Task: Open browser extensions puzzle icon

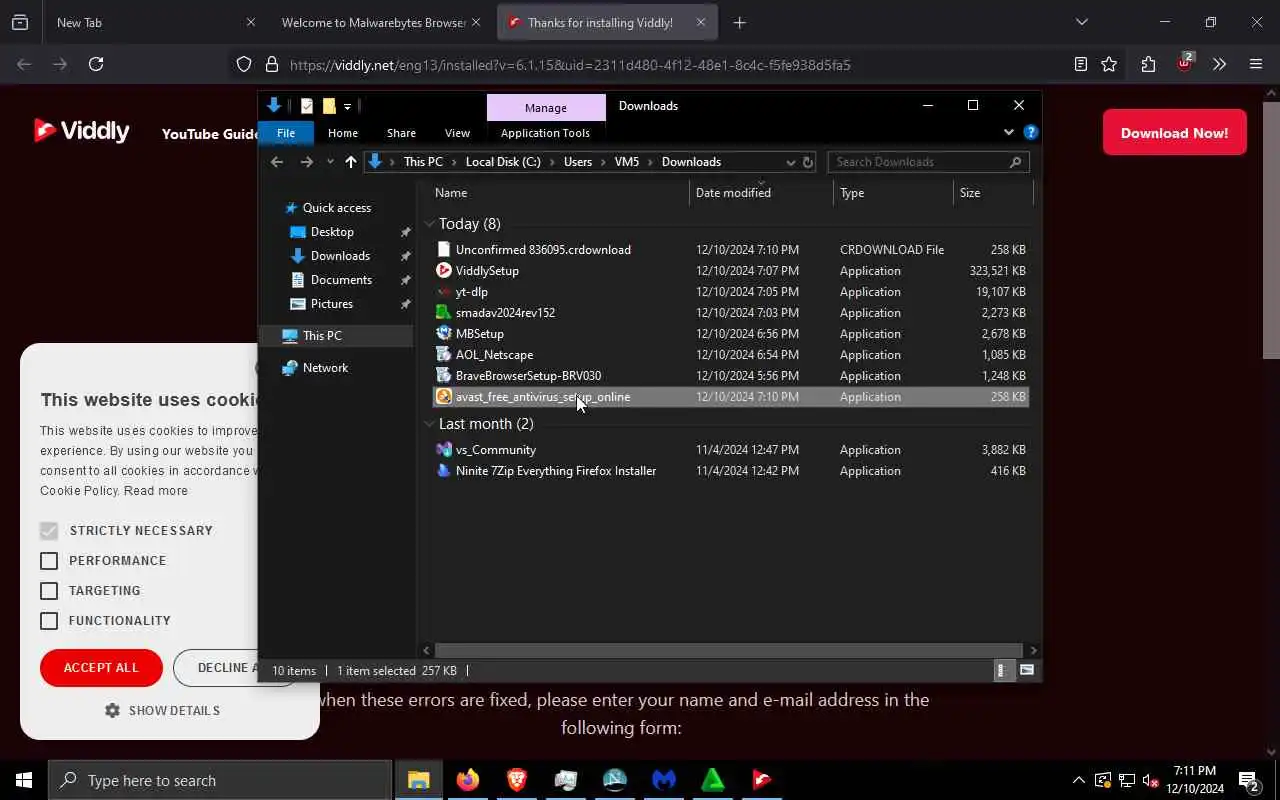Action: [x=1148, y=64]
